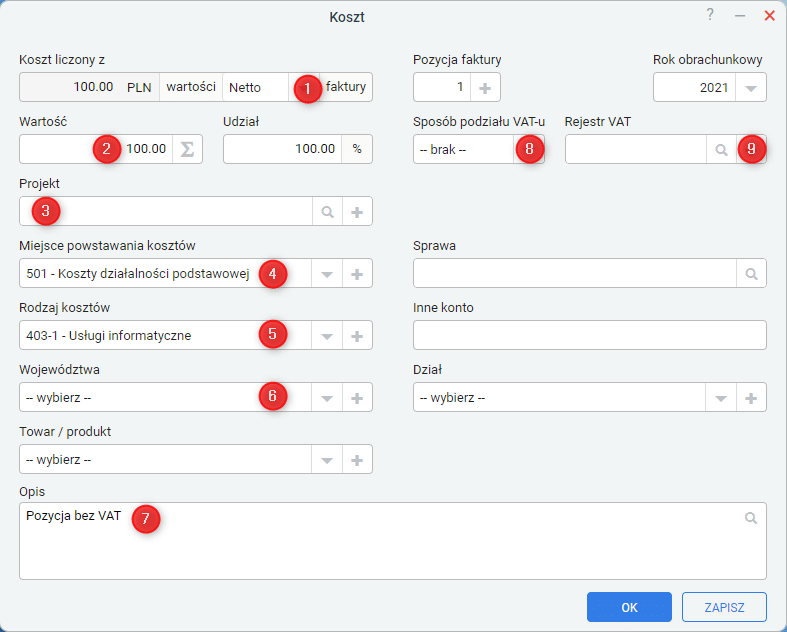Expand Towar / produkt dropdown

tap(327, 459)
